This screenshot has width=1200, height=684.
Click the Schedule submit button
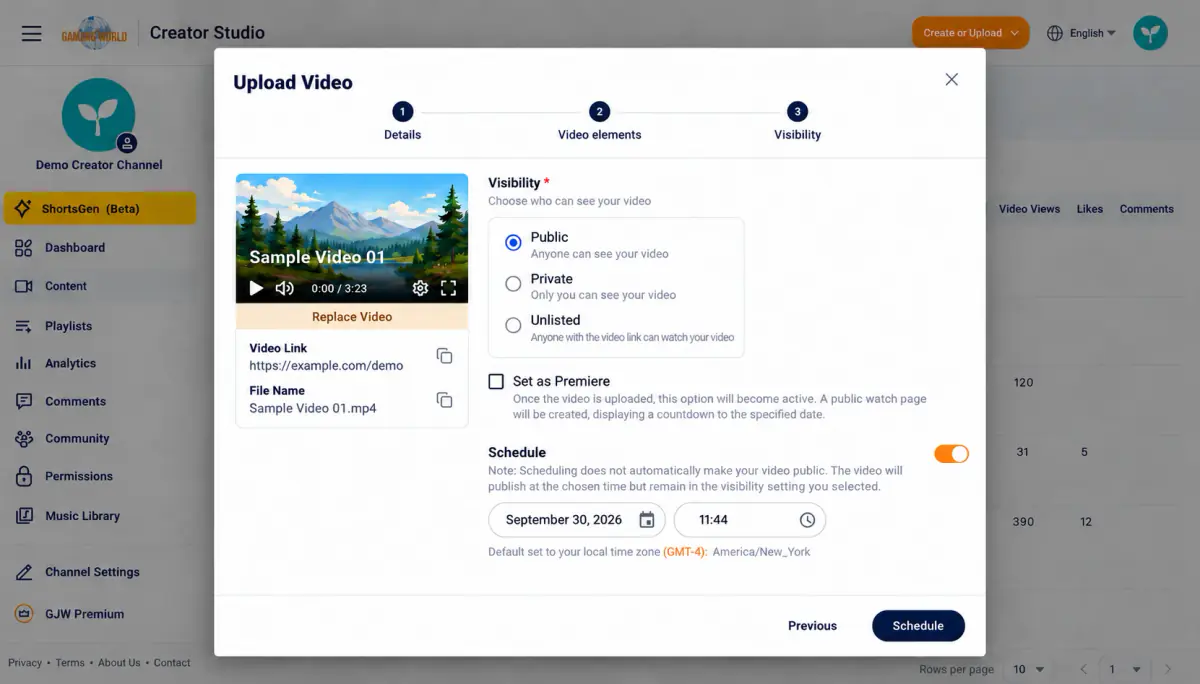(x=918, y=626)
